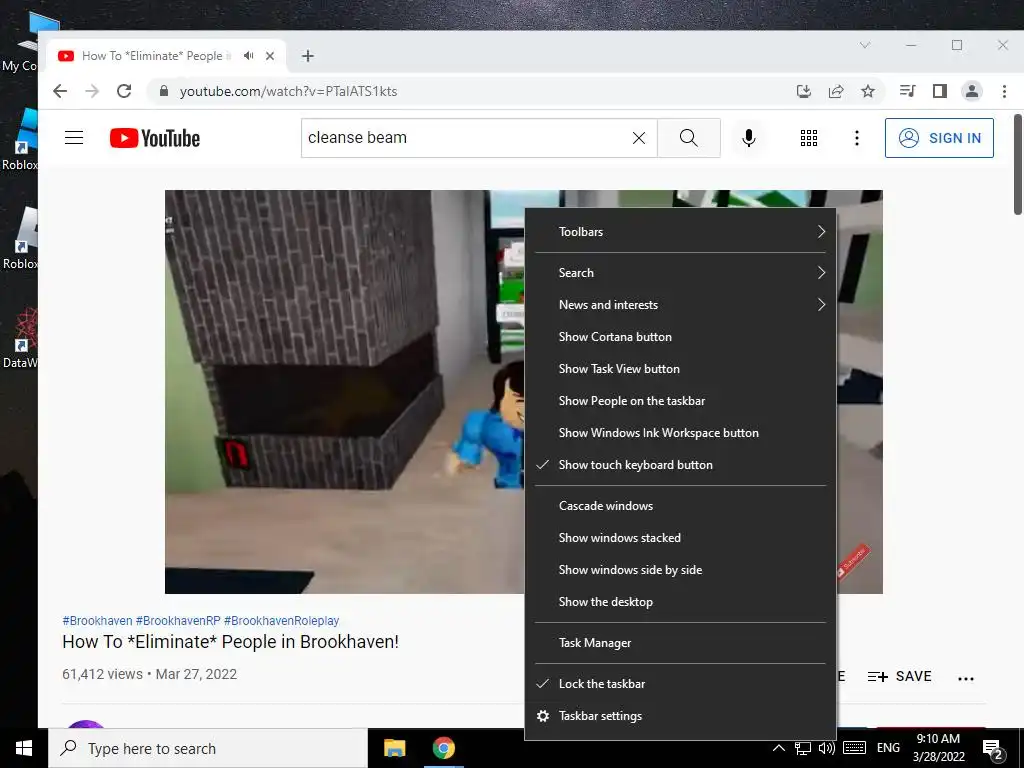1024x768 pixels.
Task: Click the install app icon in address bar
Action: pos(804,91)
